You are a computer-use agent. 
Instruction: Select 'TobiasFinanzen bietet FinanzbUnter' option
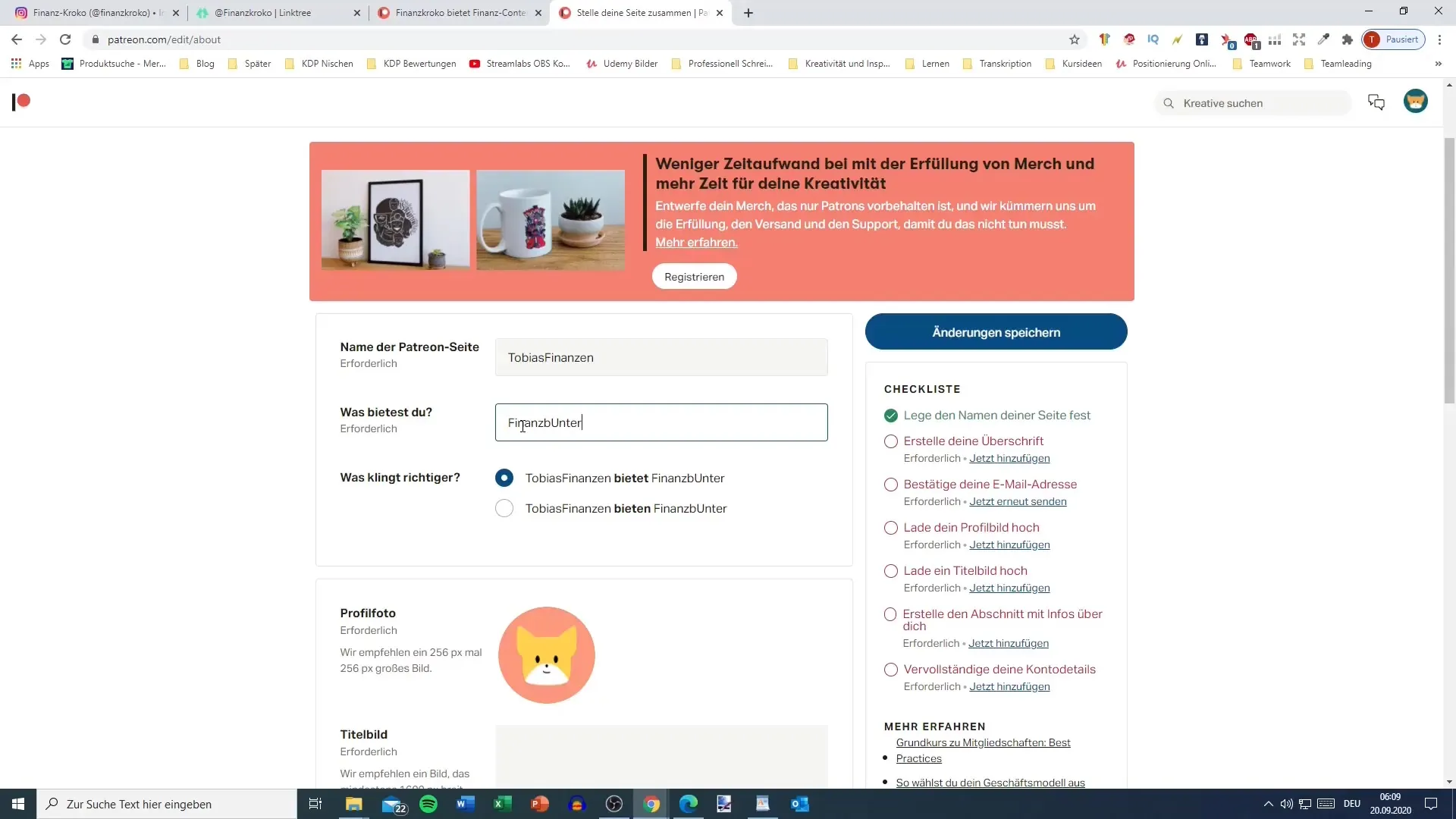504,478
